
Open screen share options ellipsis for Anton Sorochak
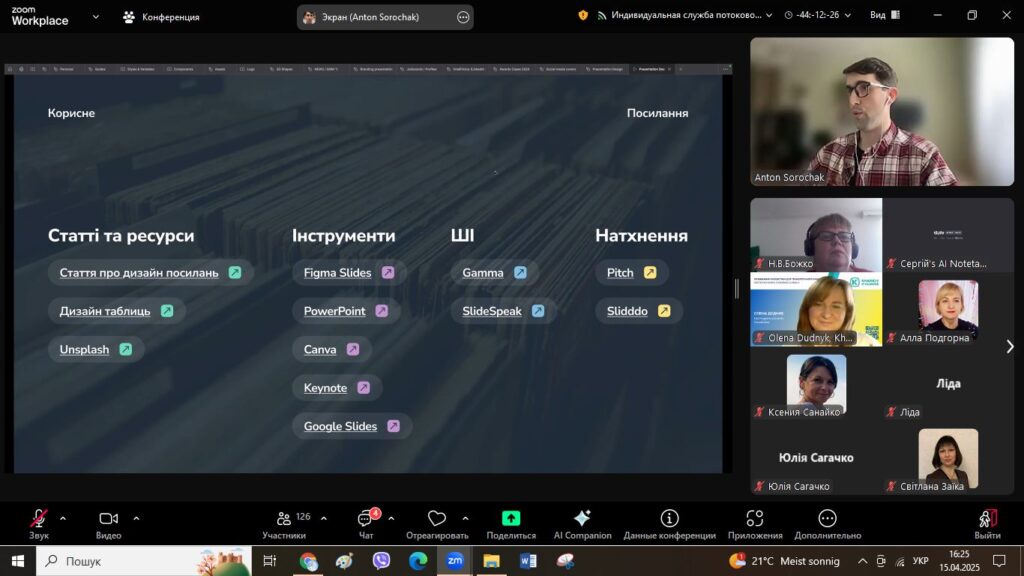pyautogui.click(x=462, y=17)
